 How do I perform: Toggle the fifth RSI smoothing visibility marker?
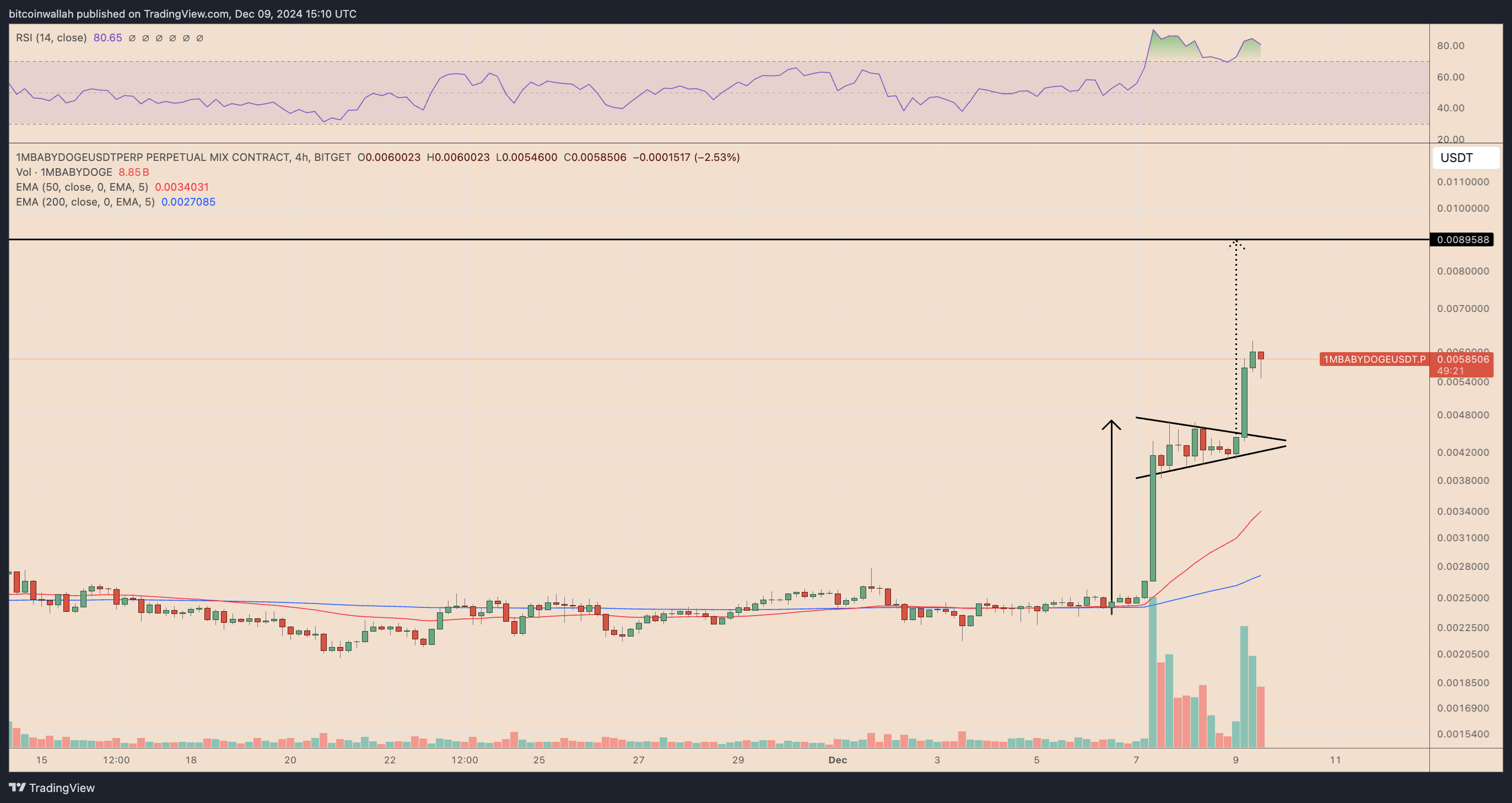(x=186, y=38)
